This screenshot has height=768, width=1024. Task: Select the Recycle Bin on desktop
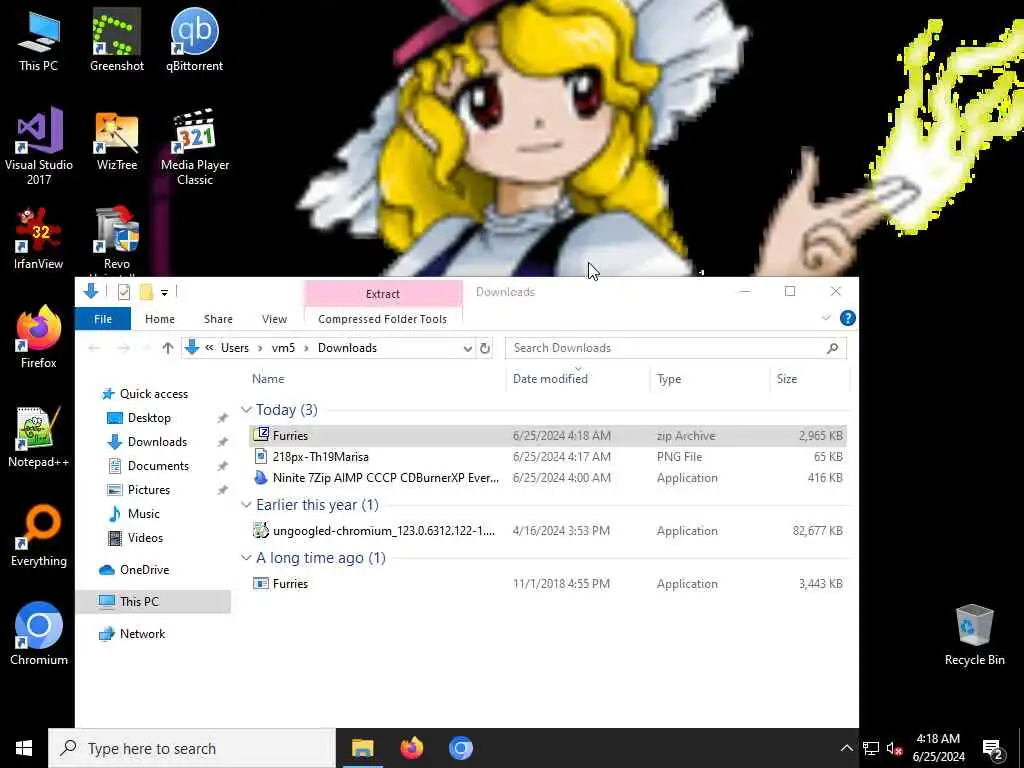pyautogui.click(x=974, y=635)
